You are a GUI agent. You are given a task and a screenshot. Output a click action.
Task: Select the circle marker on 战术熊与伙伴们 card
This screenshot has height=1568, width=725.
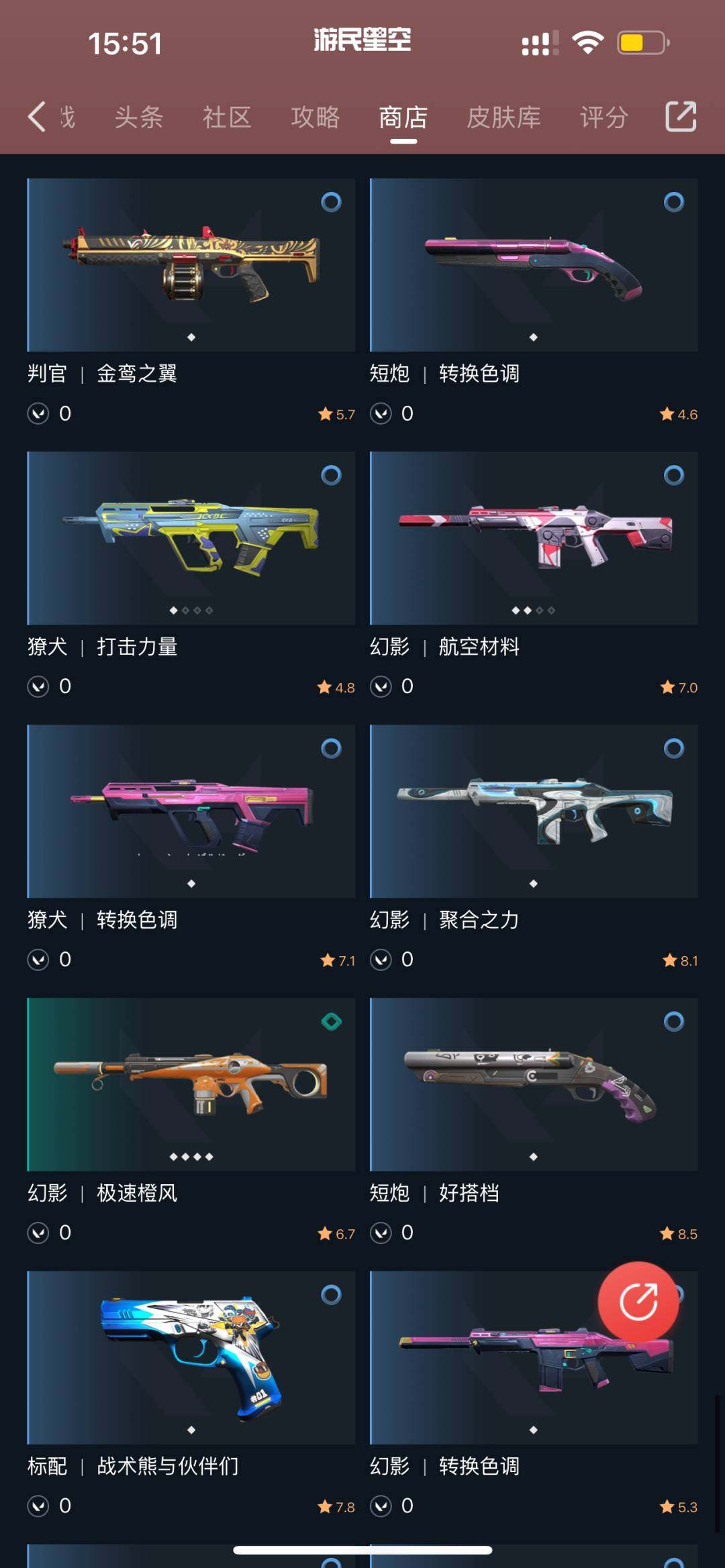(331, 1294)
